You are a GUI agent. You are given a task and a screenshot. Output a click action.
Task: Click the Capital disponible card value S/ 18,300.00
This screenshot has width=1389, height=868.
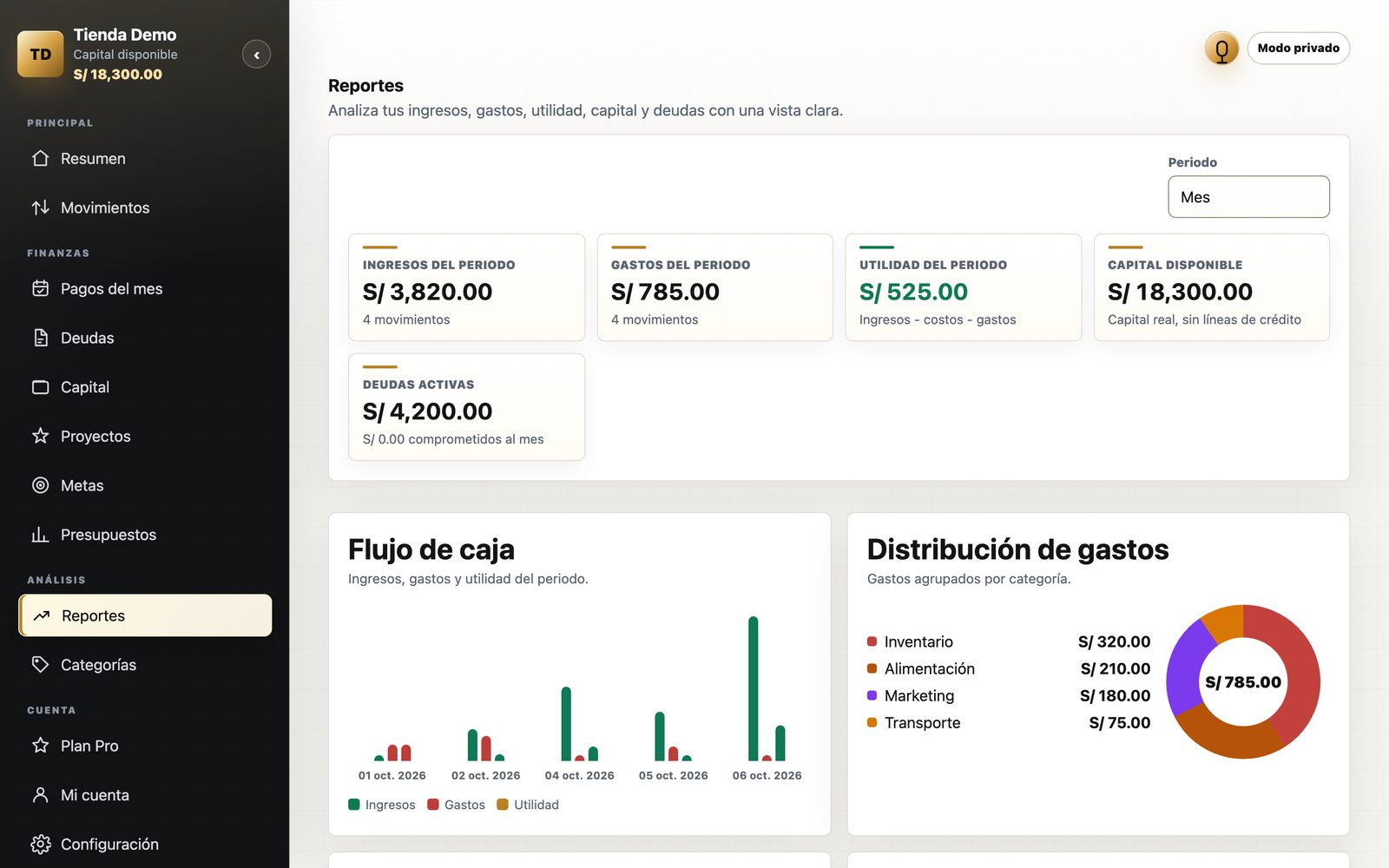pyautogui.click(x=1180, y=292)
